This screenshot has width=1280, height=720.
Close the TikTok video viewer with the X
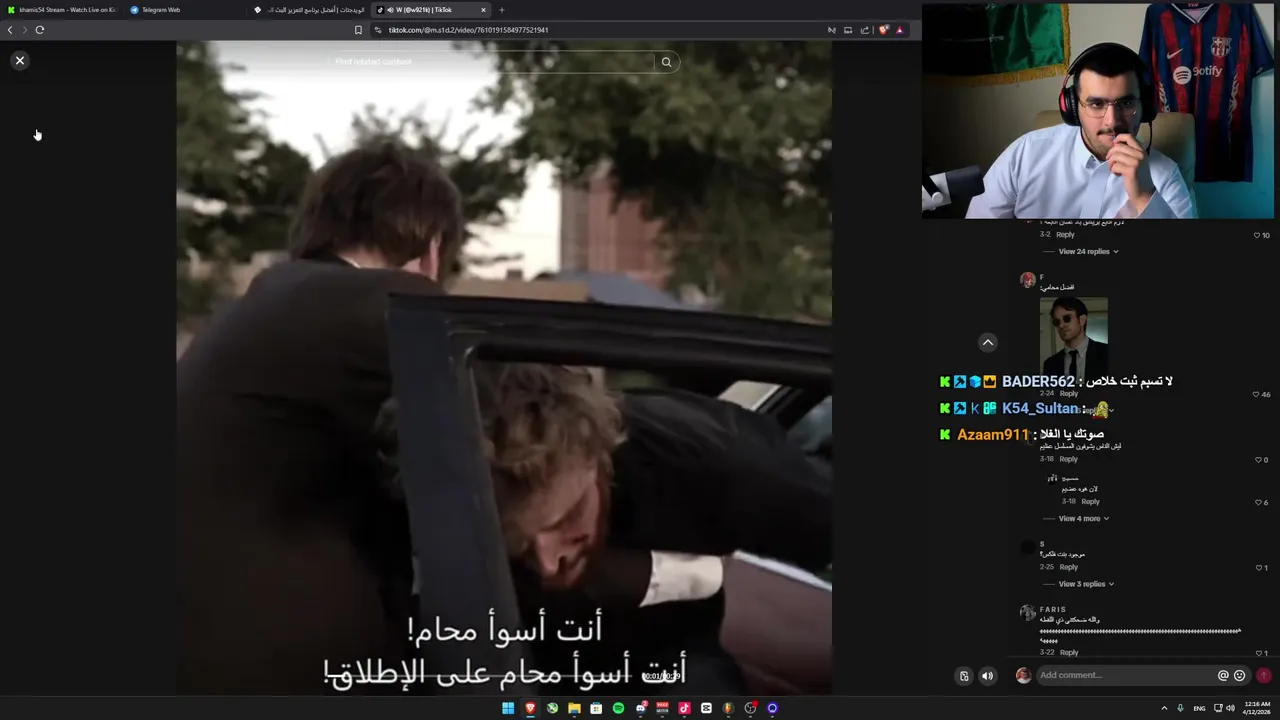(x=19, y=60)
